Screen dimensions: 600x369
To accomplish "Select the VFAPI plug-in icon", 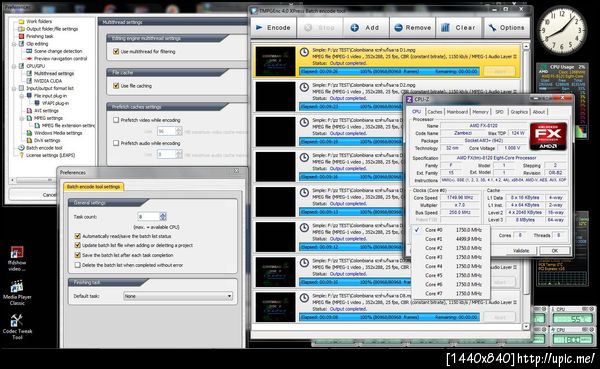I will [37, 103].
